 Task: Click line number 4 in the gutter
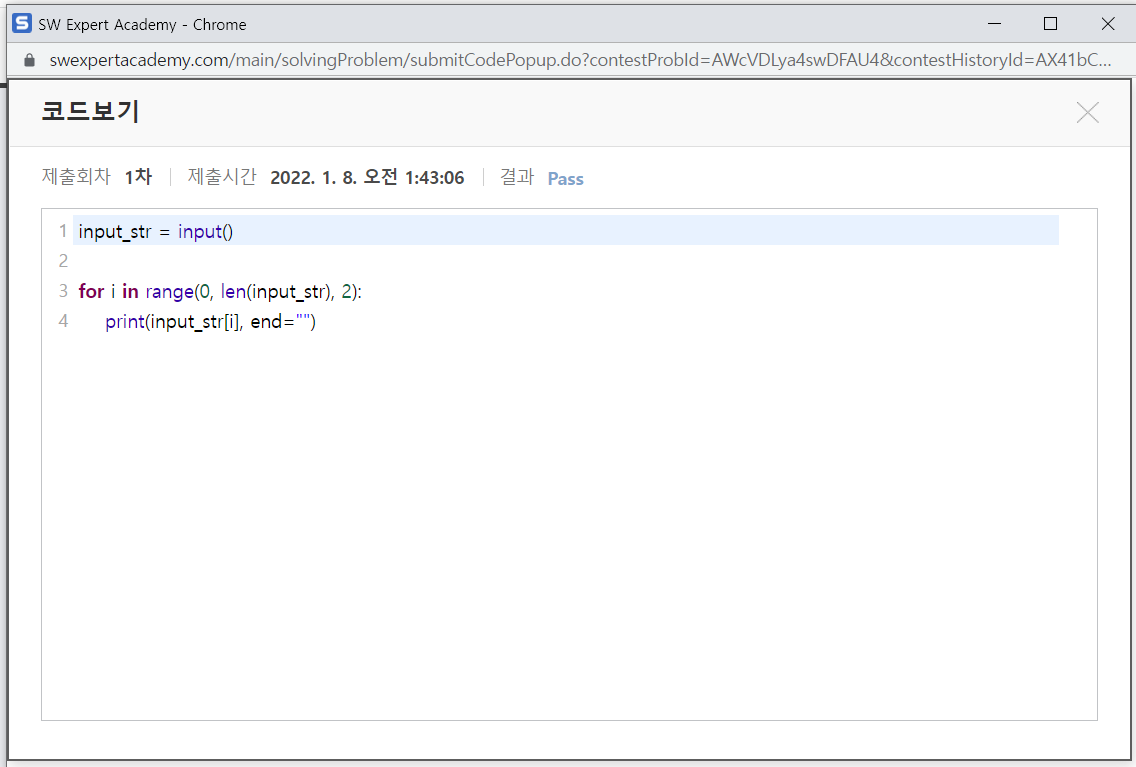63,321
